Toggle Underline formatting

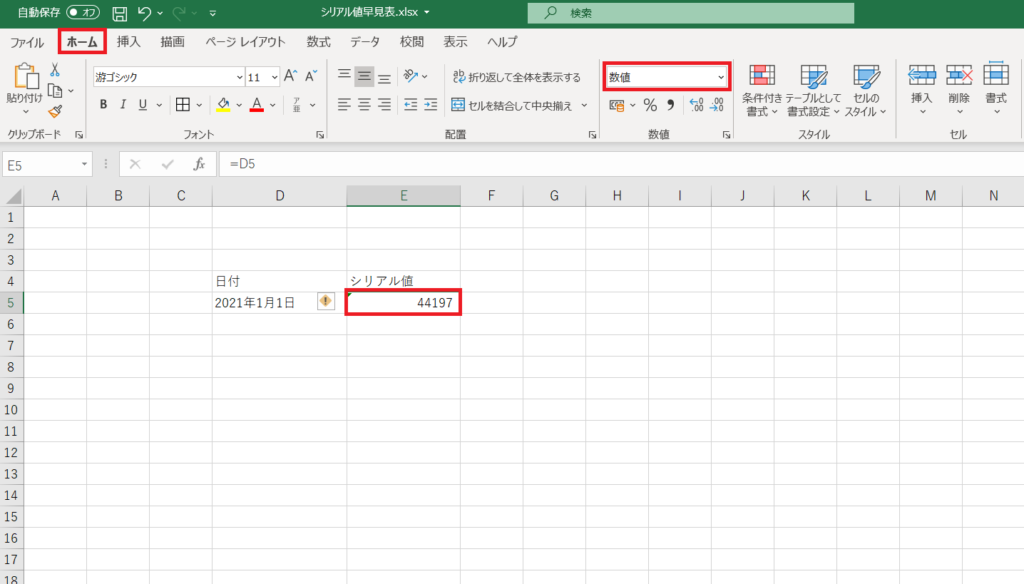point(142,105)
